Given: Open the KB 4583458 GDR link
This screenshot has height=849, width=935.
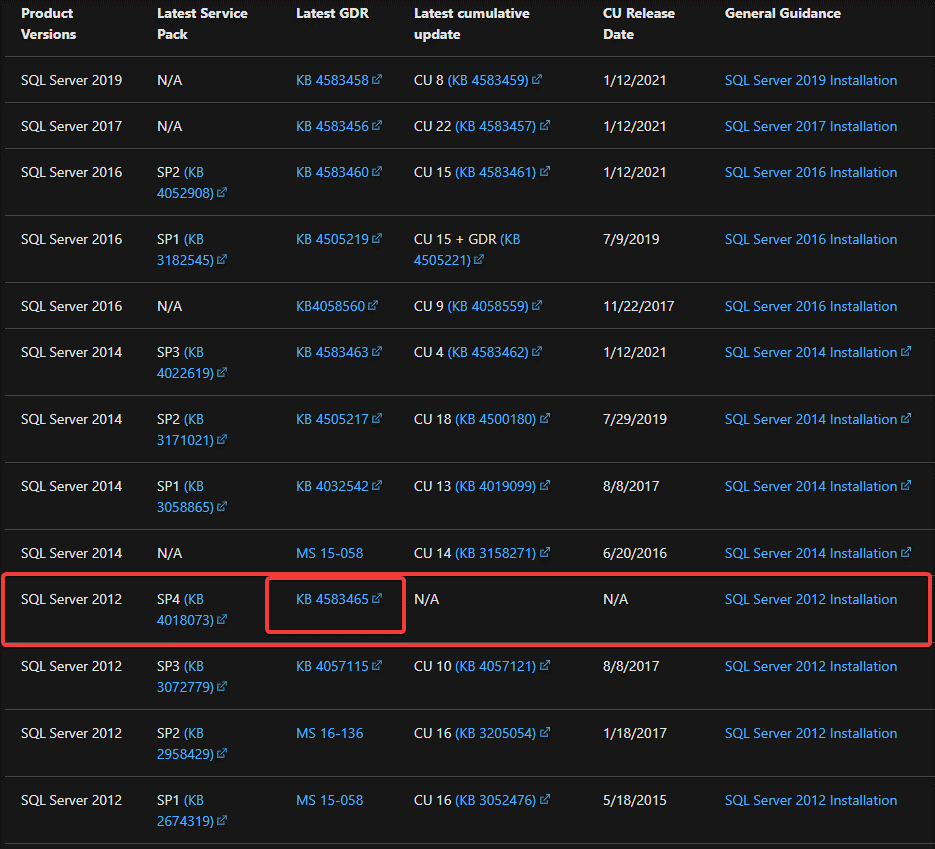Looking at the screenshot, I should tap(333, 80).
